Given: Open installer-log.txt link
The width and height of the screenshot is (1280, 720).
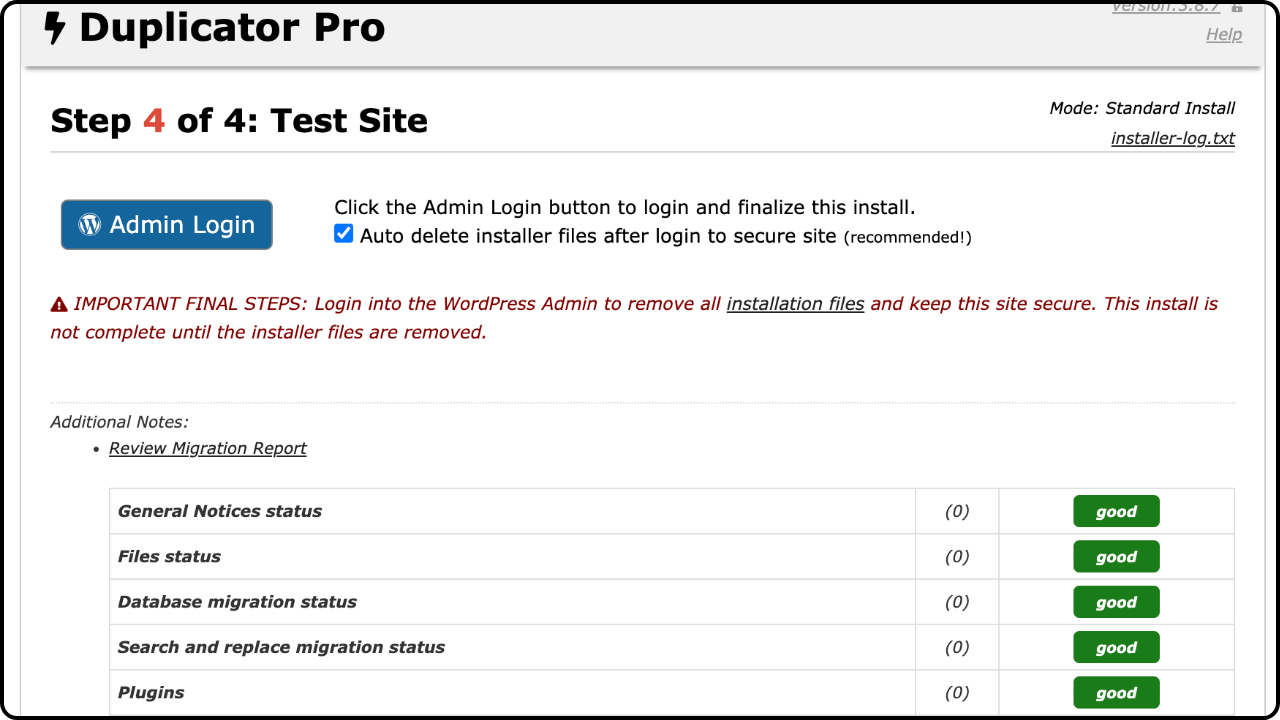Looking at the screenshot, I should click(x=1173, y=138).
